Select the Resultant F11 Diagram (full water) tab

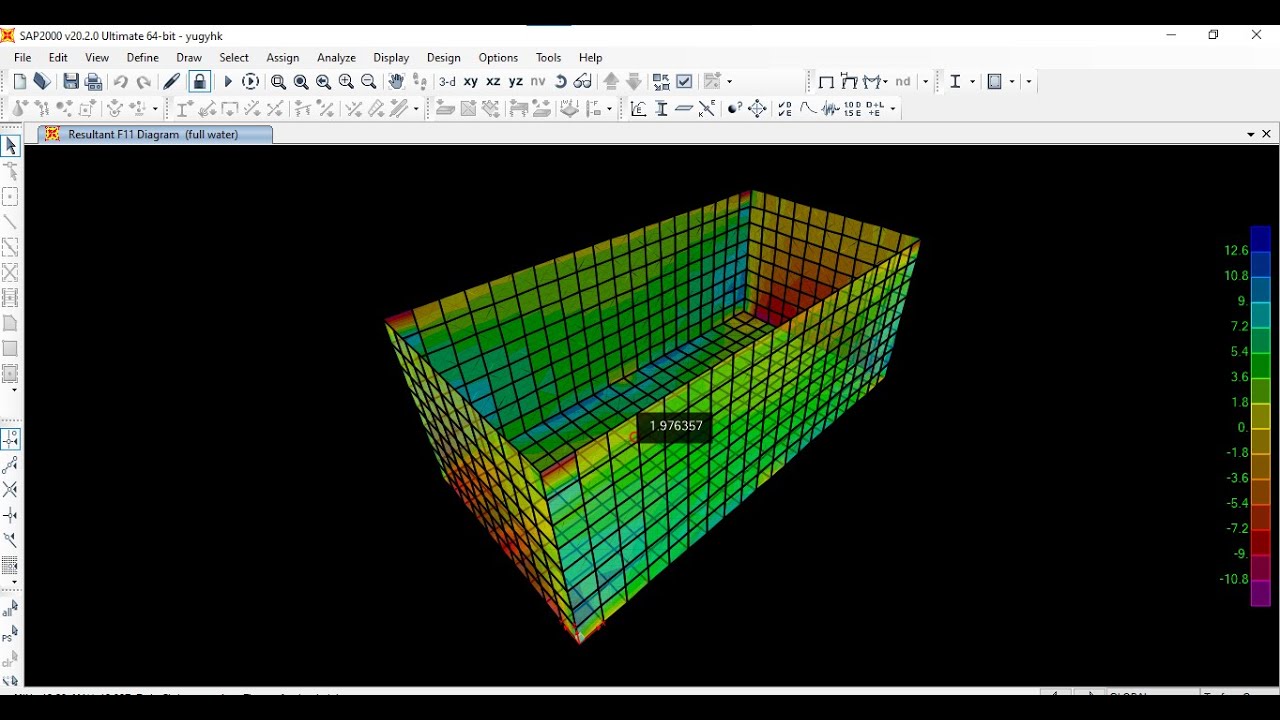tap(155, 134)
